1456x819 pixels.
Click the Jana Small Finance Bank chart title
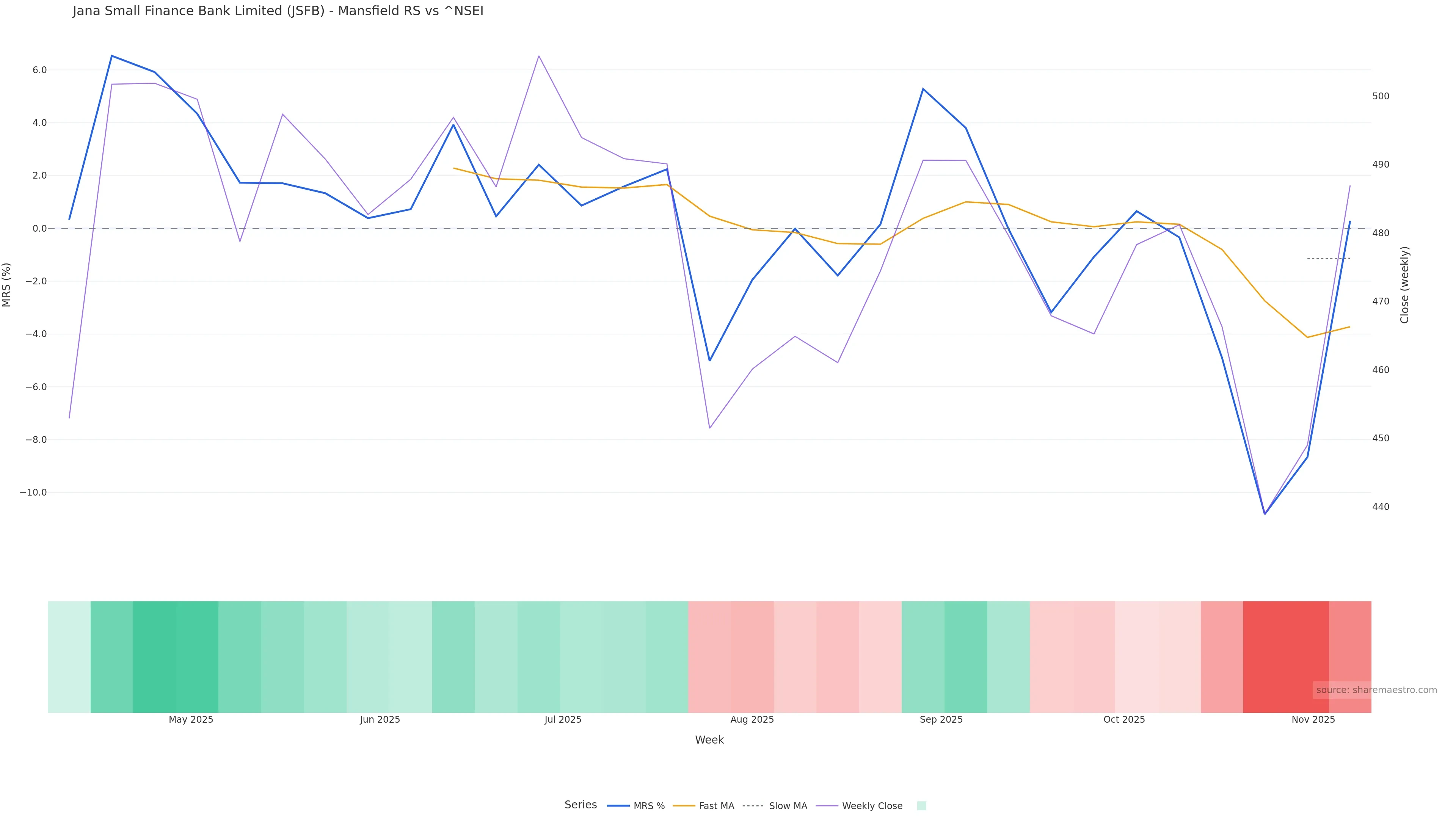278,11
